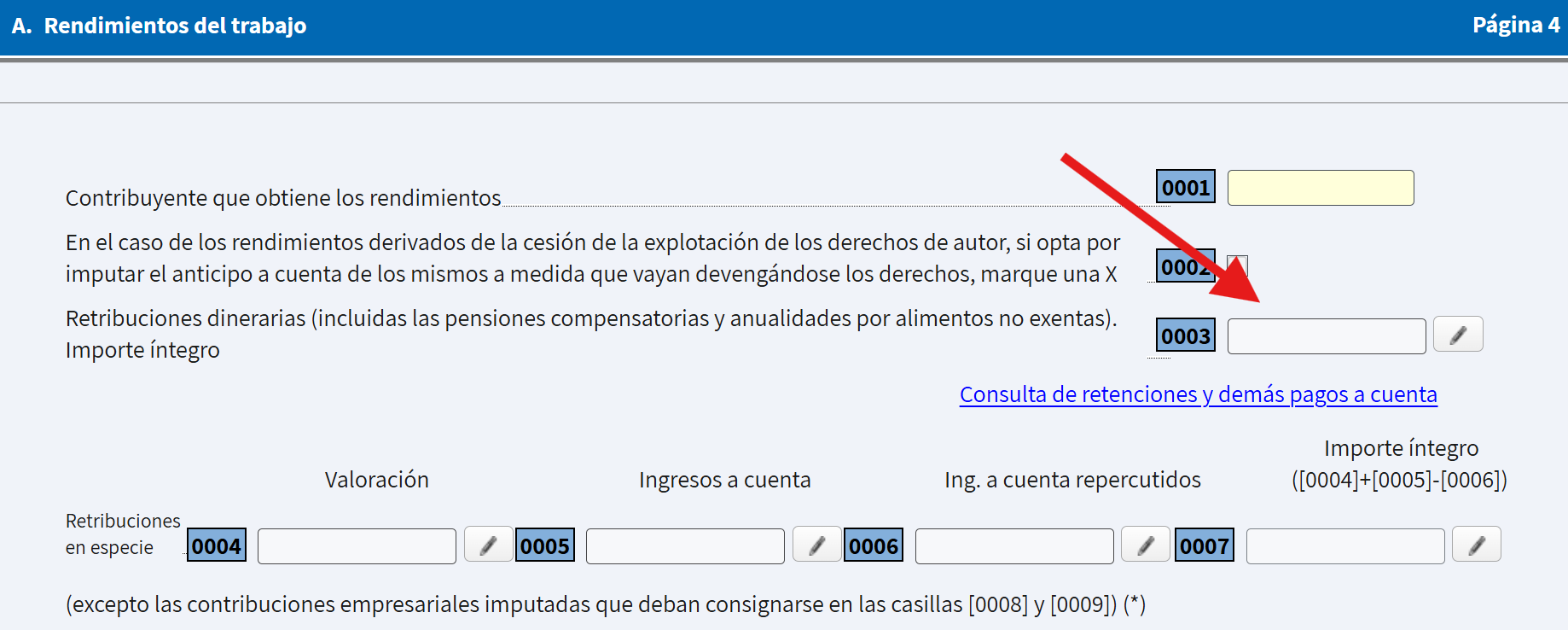
Task: Open pencil editor for box 0005
Action: (817, 545)
